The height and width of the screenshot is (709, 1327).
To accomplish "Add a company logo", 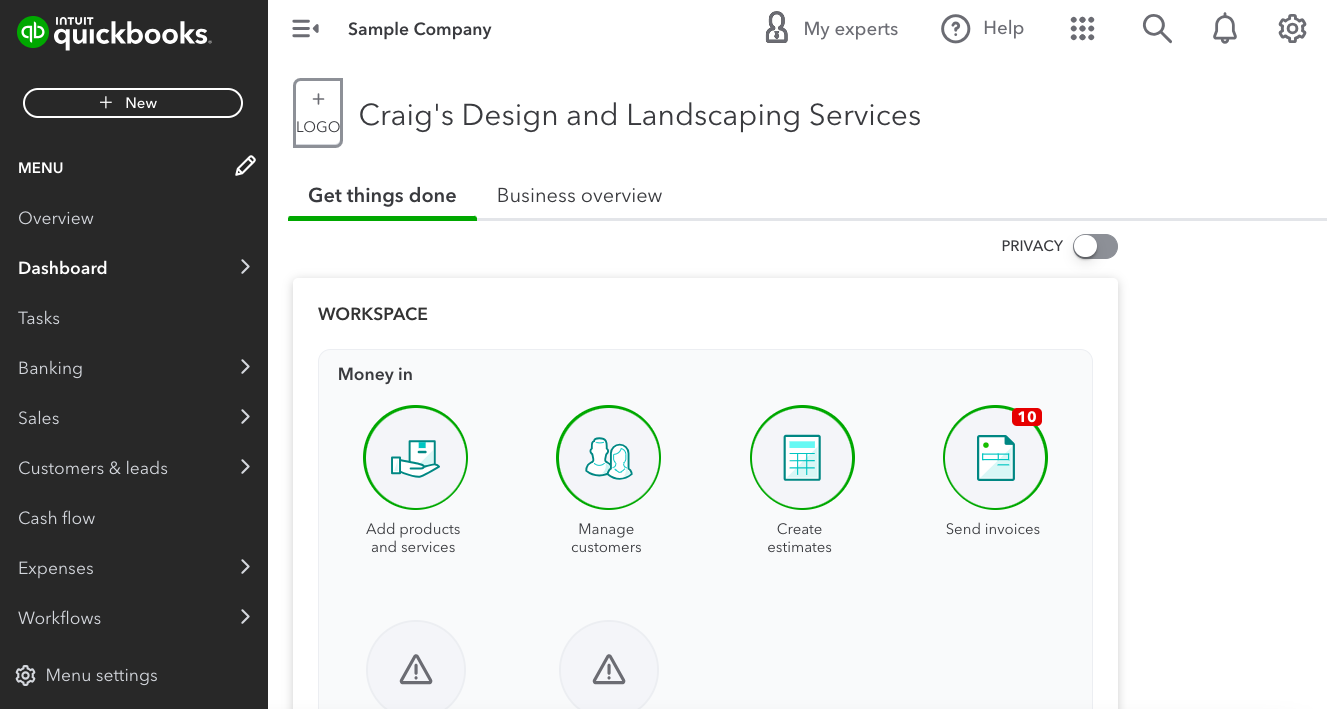I will (318, 113).
